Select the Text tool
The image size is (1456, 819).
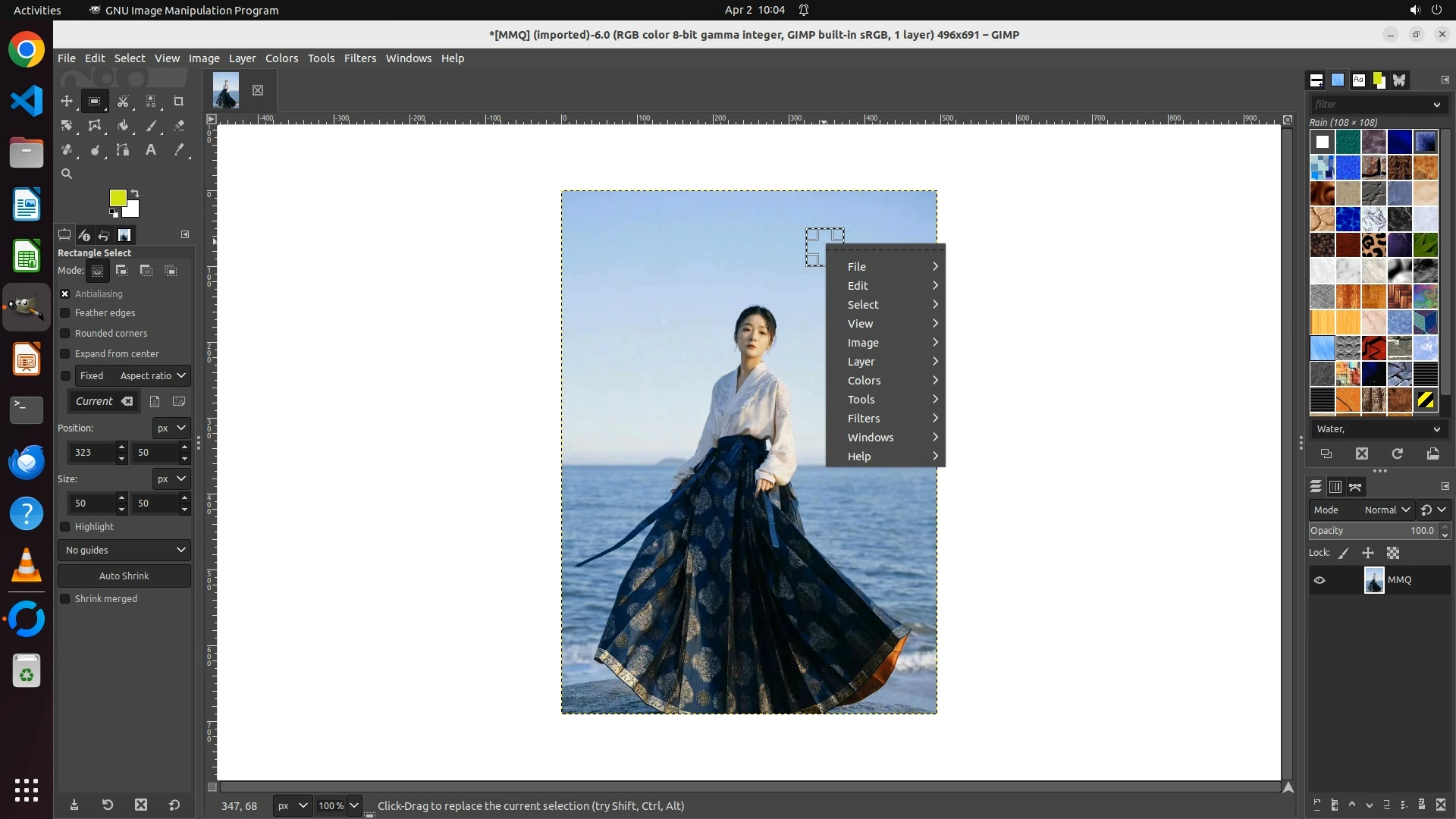151,150
